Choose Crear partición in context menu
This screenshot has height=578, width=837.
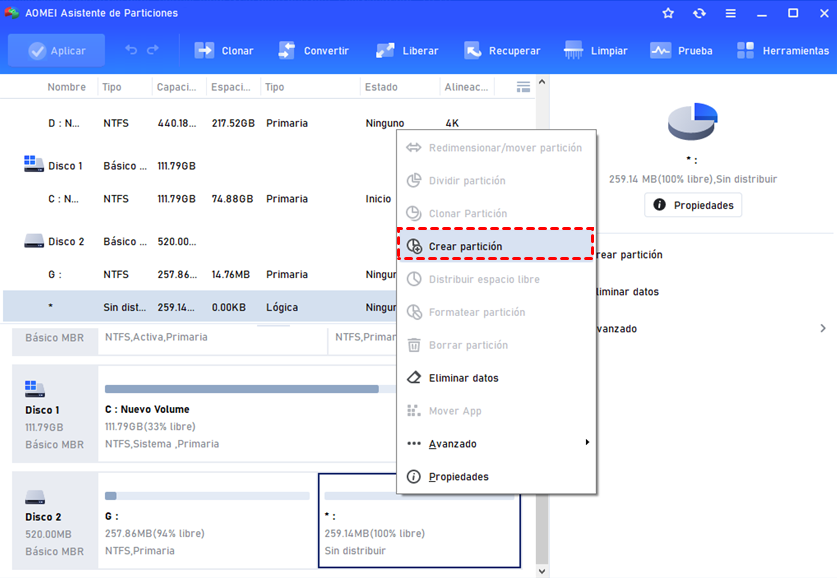[496, 246]
